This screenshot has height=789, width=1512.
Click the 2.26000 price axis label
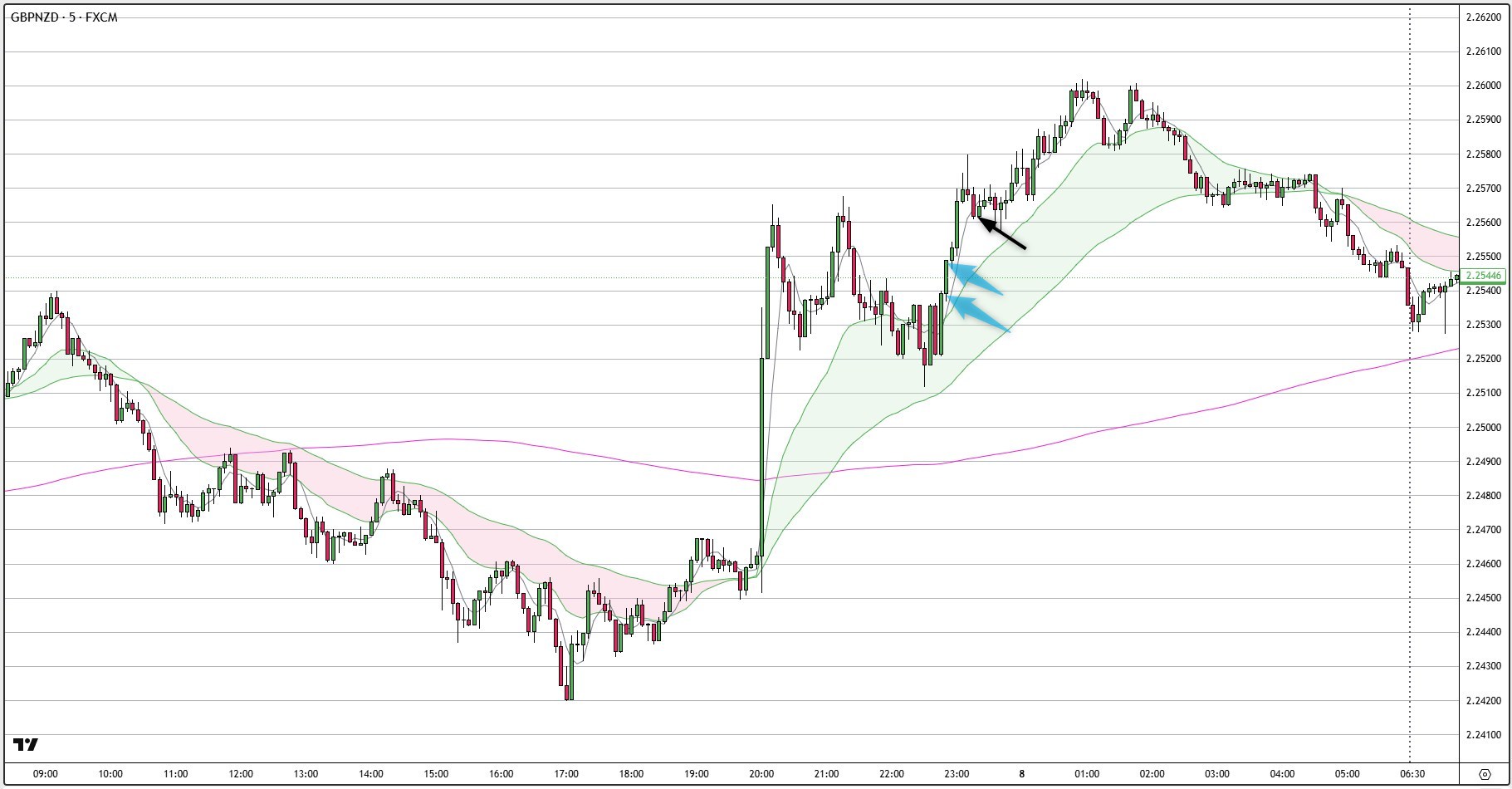1483,86
